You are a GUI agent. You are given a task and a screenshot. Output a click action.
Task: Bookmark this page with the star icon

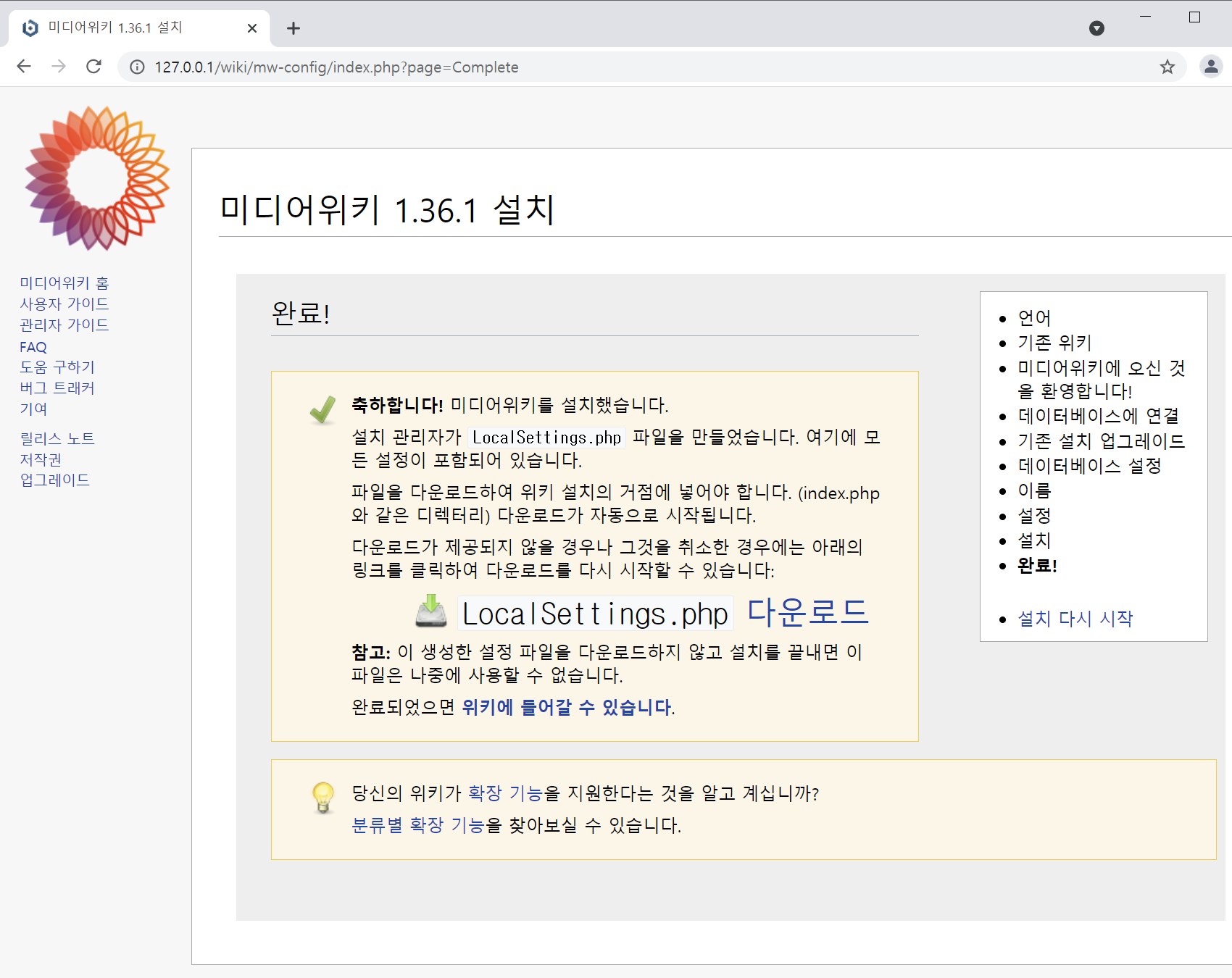click(x=1167, y=67)
